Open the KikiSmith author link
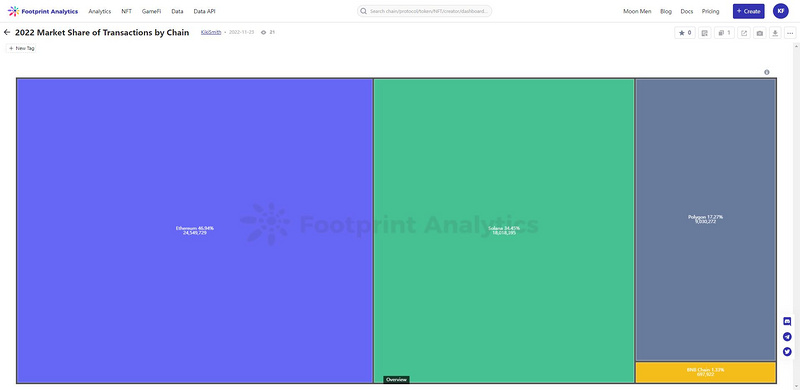Viewport: 800px width, 390px height. tap(211, 32)
